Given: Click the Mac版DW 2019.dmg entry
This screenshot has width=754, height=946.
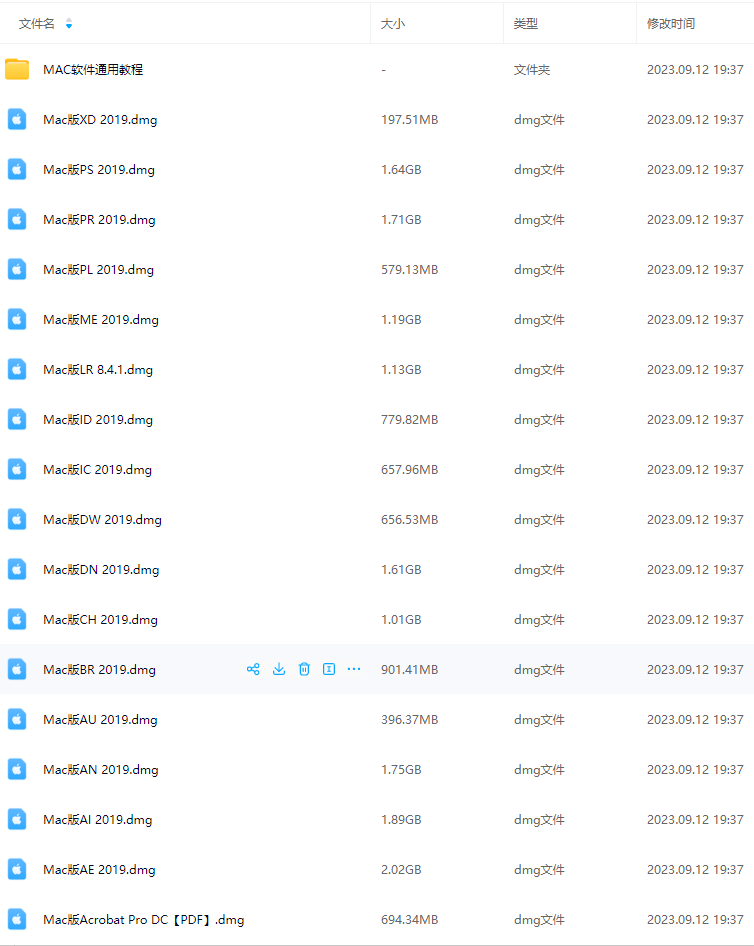Looking at the screenshot, I should (x=102, y=519).
